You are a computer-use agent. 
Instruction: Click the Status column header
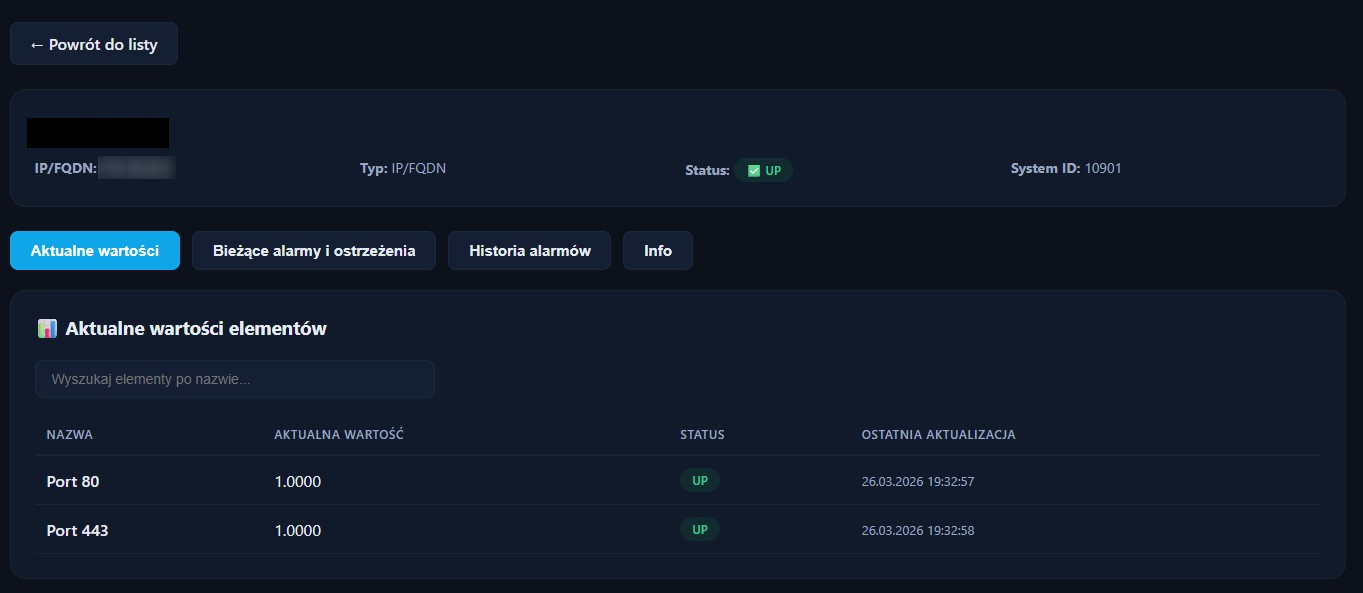point(702,434)
